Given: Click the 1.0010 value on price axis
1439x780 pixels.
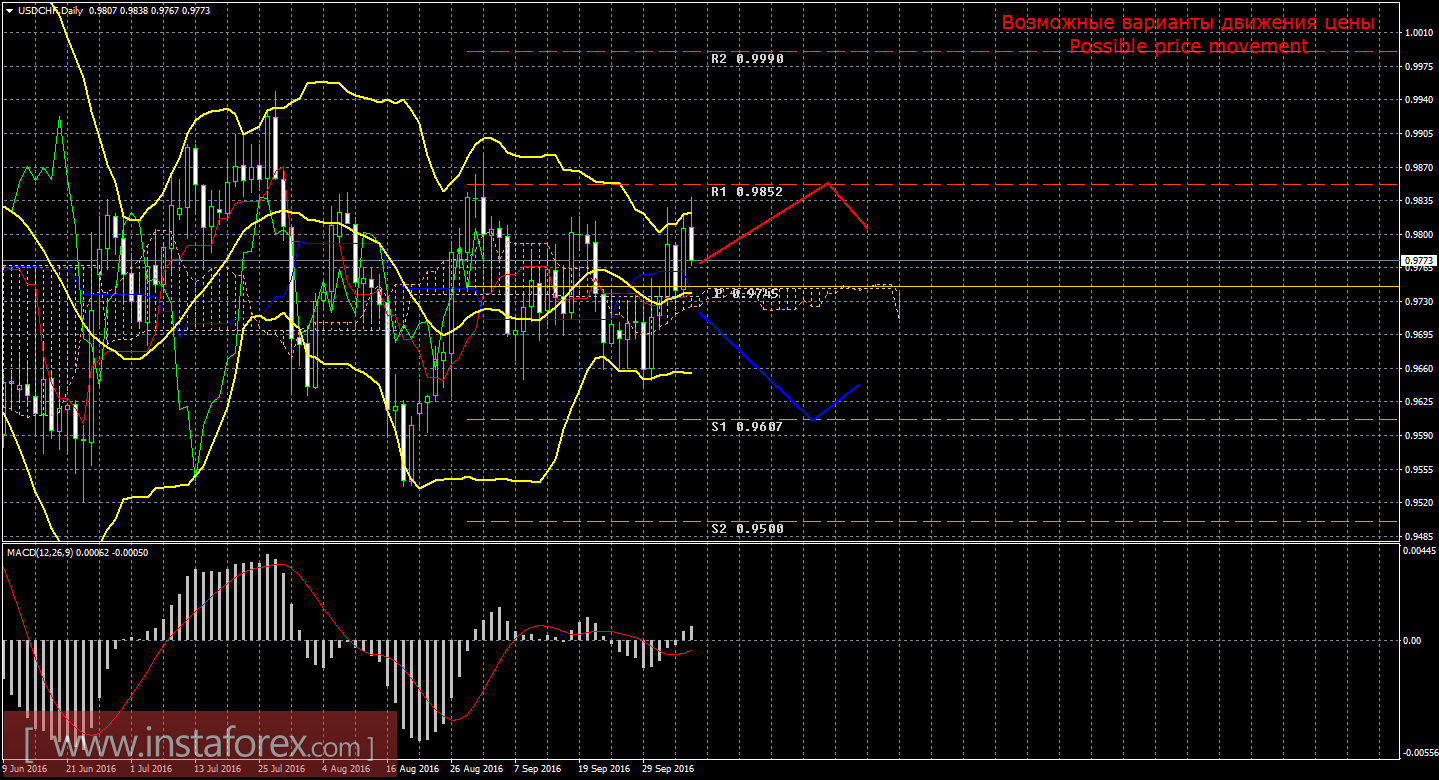Looking at the screenshot, I should point(1417,33).
